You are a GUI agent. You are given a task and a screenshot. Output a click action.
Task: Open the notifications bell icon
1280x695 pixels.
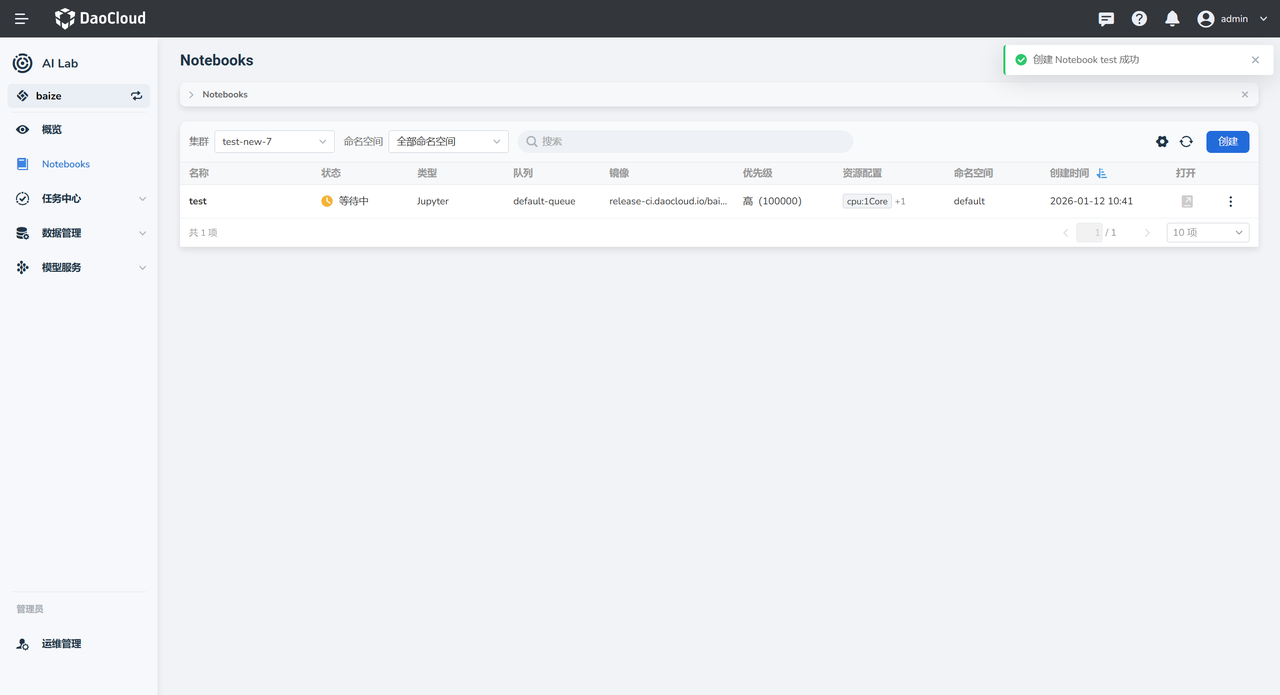pos(1172,19)
